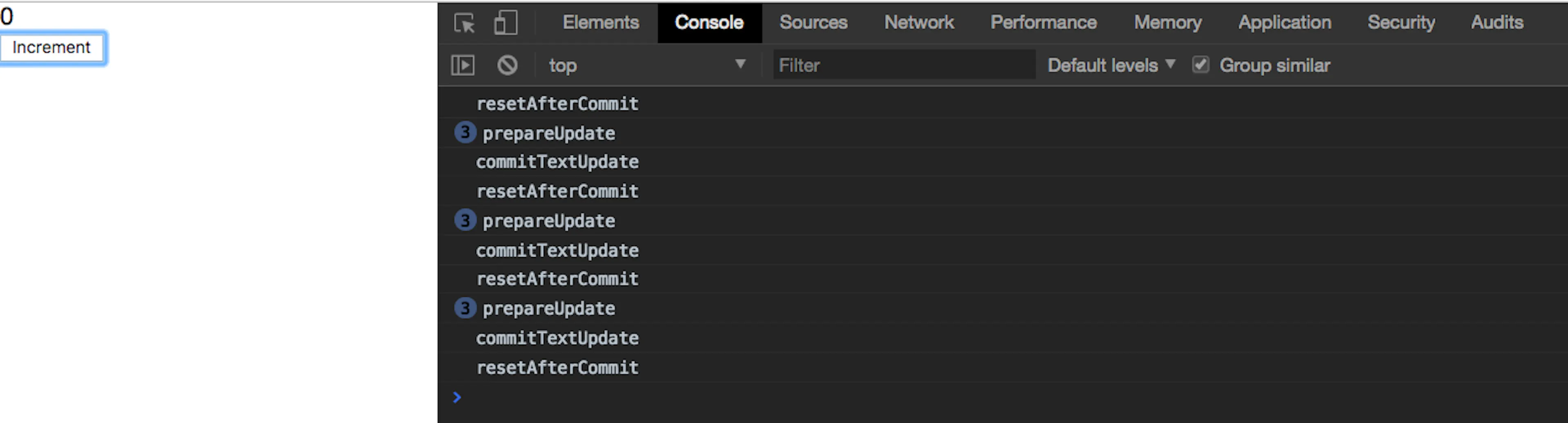Expand the Default levels dropdown

tap(1111, 65)
